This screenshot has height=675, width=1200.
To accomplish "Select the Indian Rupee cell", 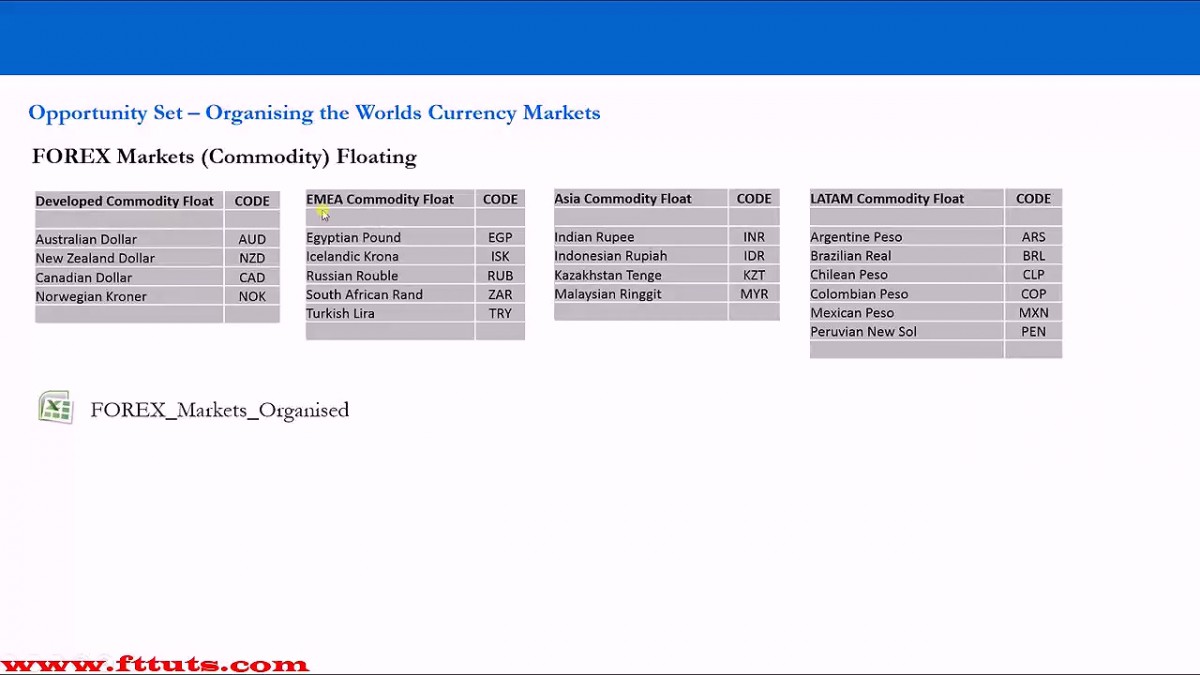I will [x=640, y=237].
